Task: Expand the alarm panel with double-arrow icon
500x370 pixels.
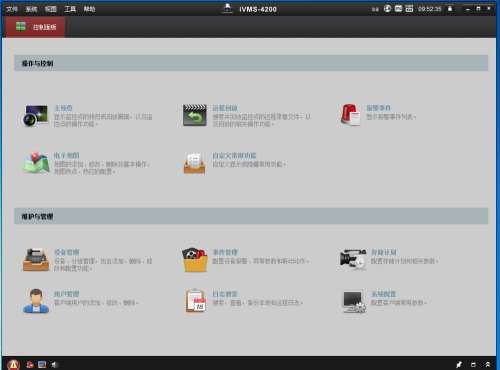Action: click(x=488, y=364)
